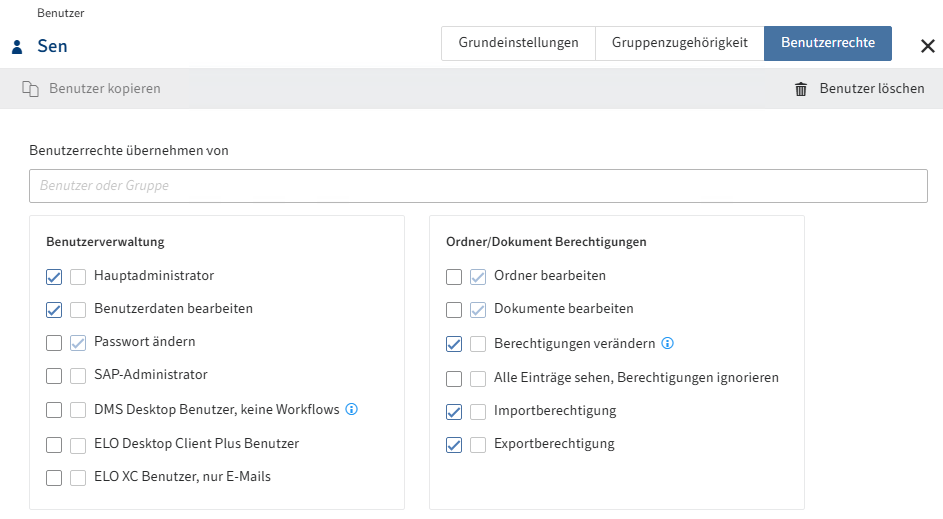
Task: Enable the first Alle Einträge sehen checkbox
Action: pos(454,379)
